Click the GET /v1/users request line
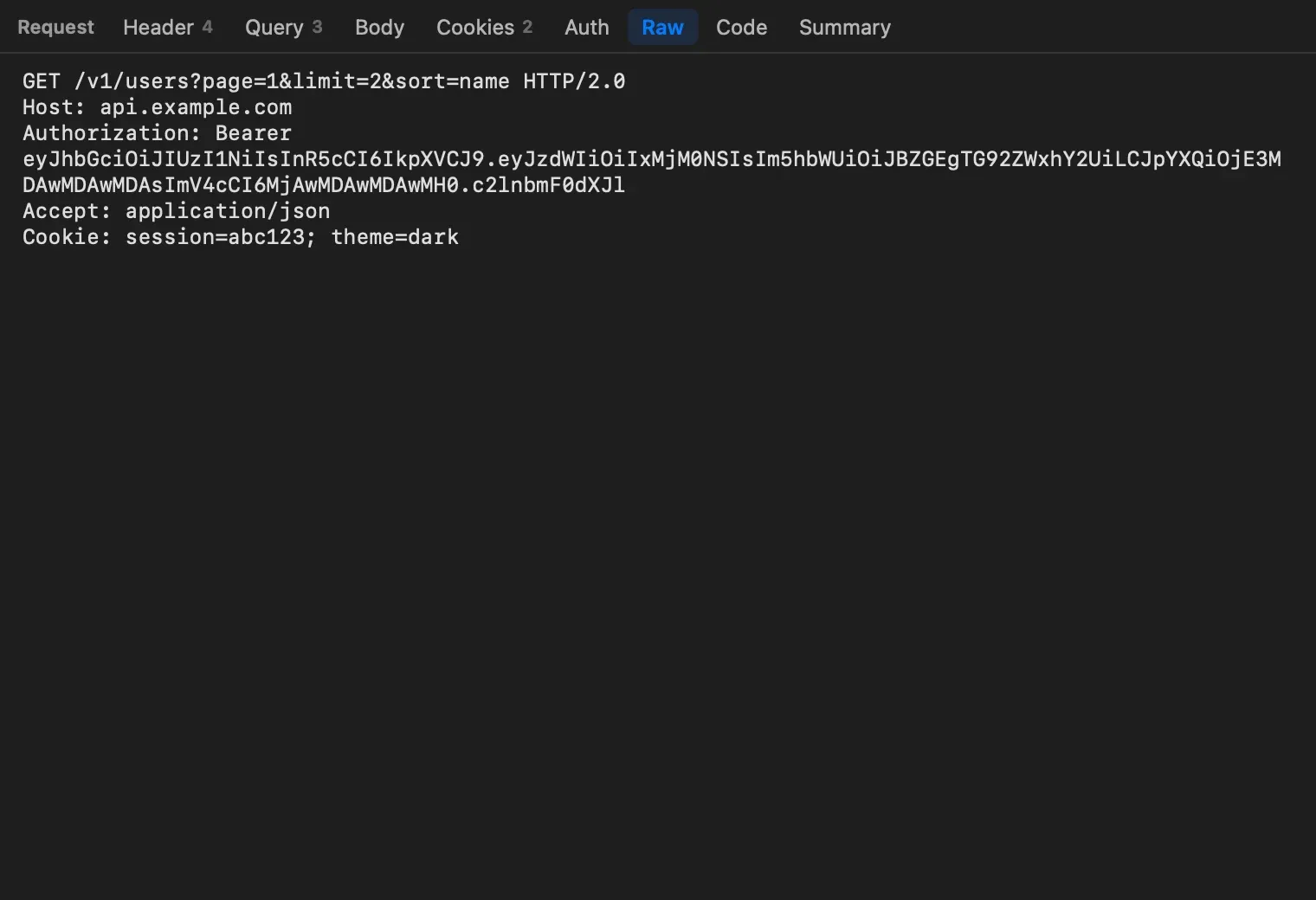This screenshot has height=900, width=1316. 324,81
